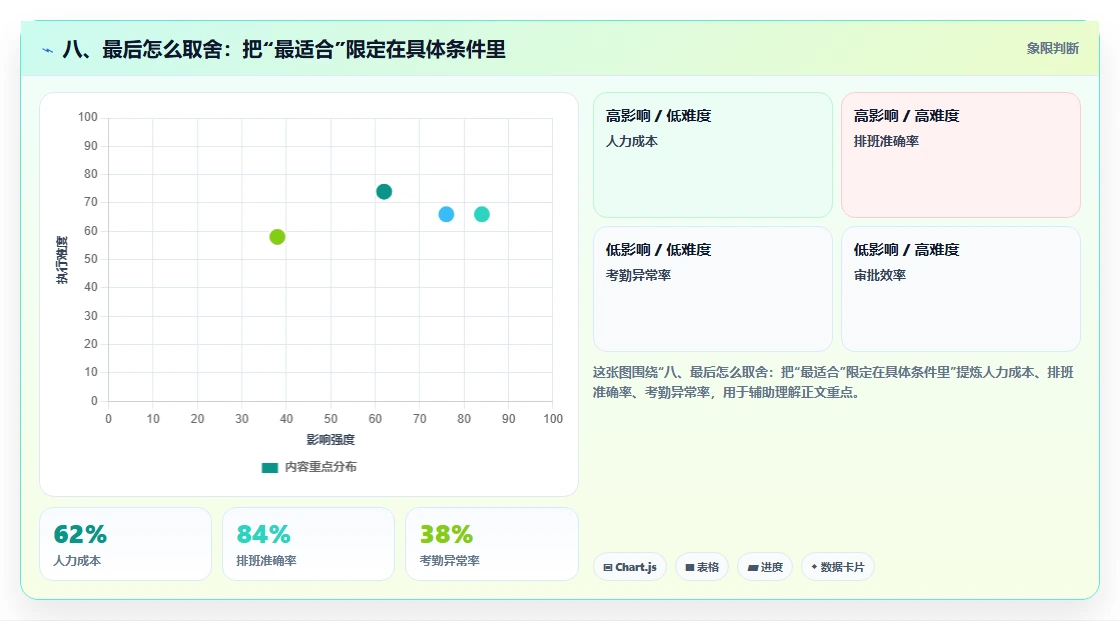Image resolution: width=1120 pixels, height=621 pixels.
Task: Click the dark teal scatter point
Action: (x=384, y=192)
